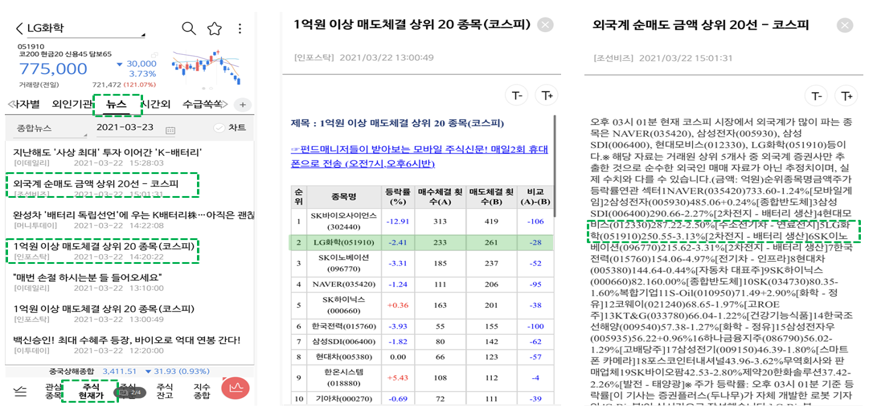Viewport: 873px width, 414px height.
Task: Click the 매수체결 횟수(A) column header
Action: (x=441, y=196)
